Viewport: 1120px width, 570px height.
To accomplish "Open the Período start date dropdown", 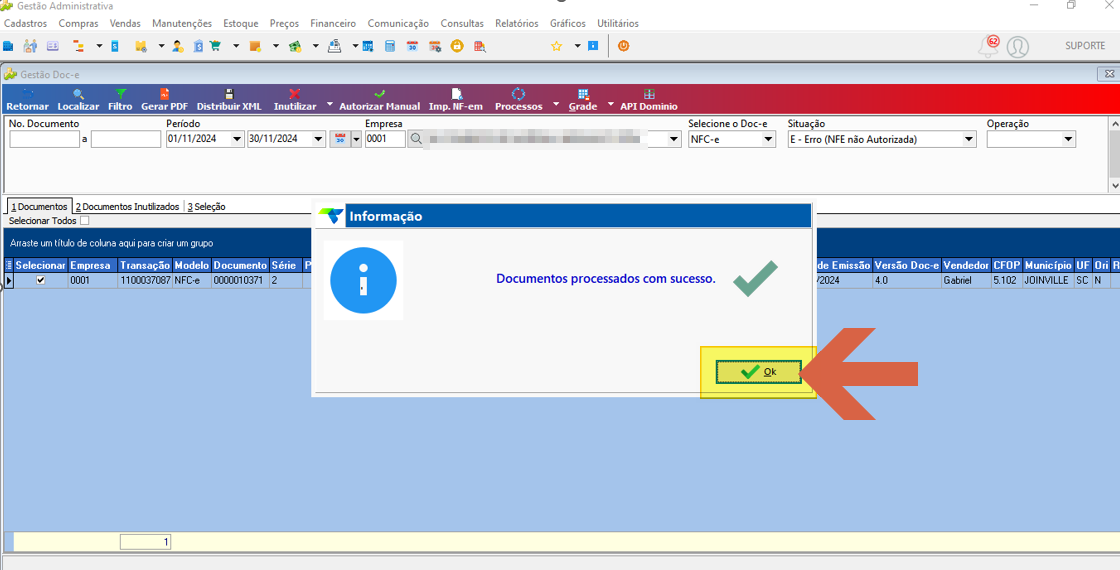I will (x=237, y=140).
